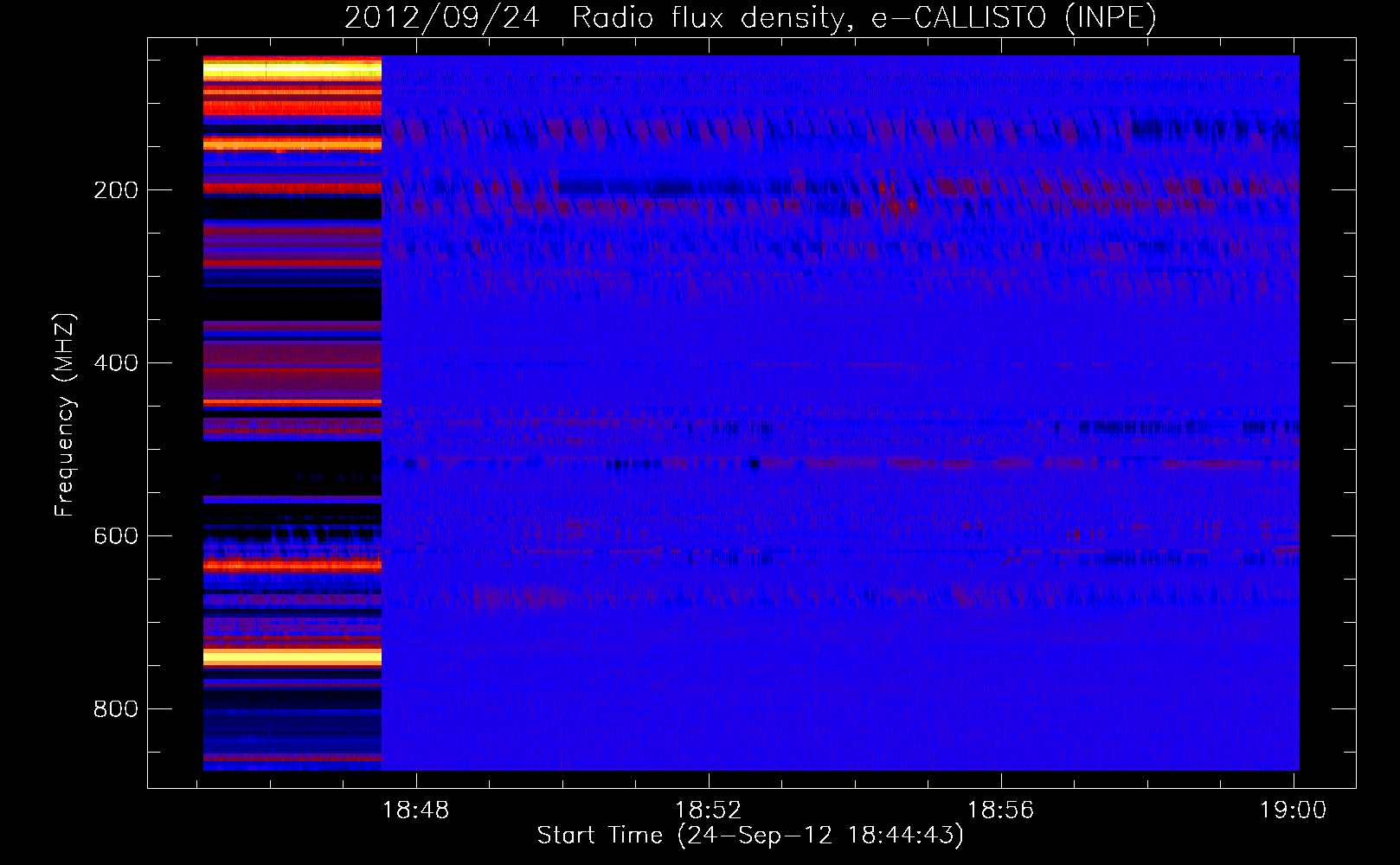Click the 18:52 time tick label

tap(709, 811)
